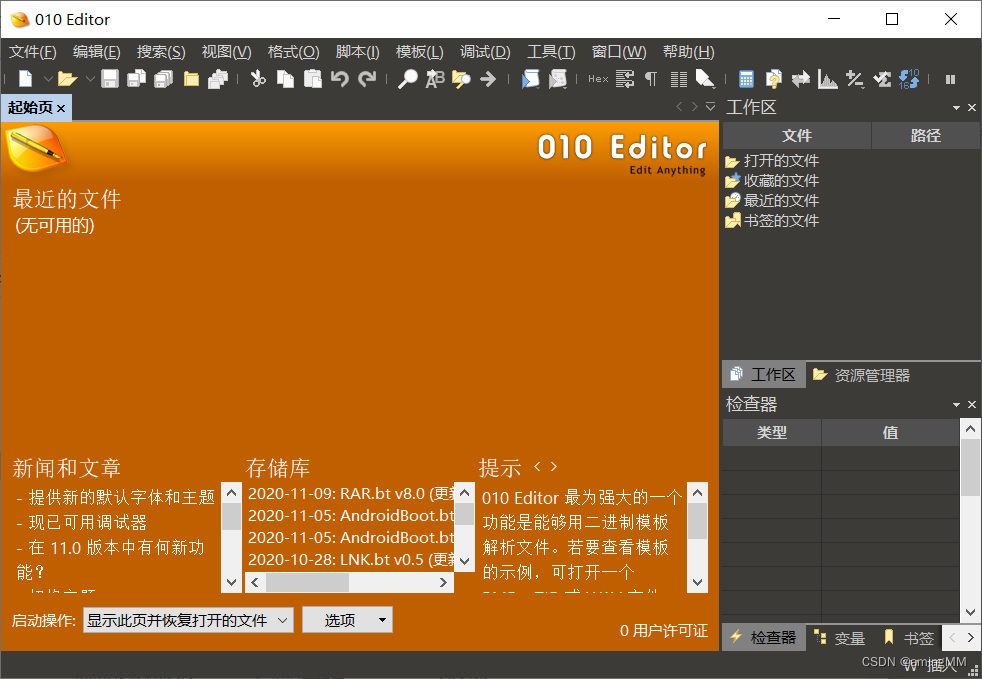Click the Run Template icon
The height and width of the screenshot is (679, 982).
pyautogui.click(x=557, y=79)
